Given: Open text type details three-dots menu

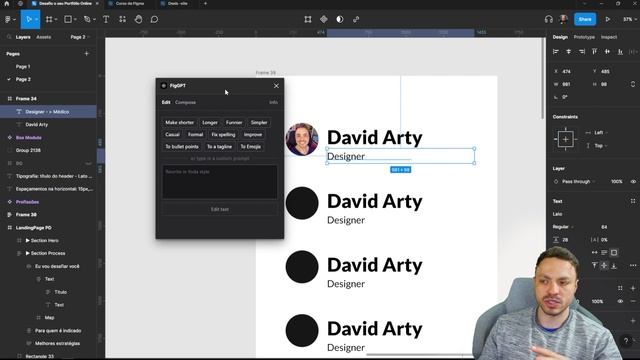Looking at the screenshot, I should [633, 265].
